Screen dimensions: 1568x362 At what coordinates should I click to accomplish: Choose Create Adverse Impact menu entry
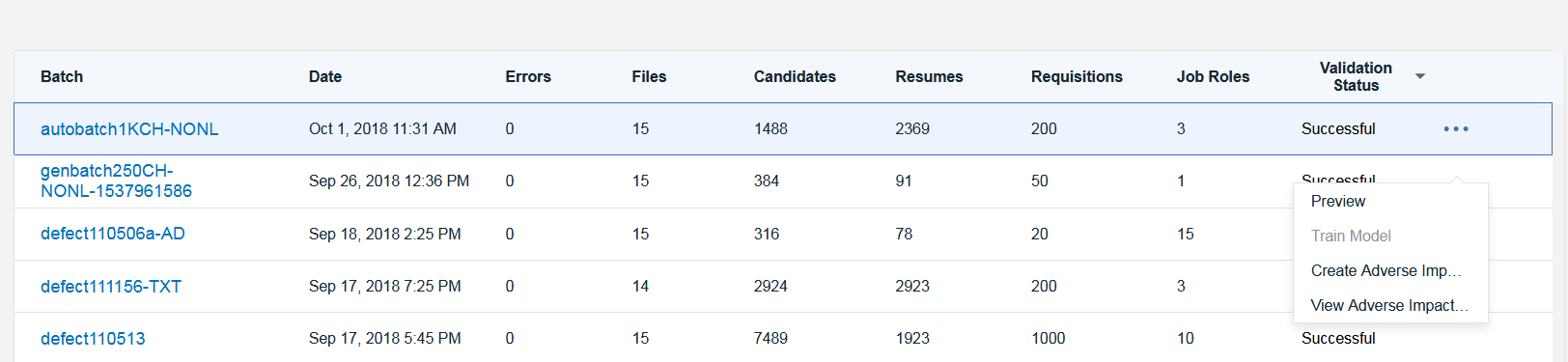[x=1386, y=271]
